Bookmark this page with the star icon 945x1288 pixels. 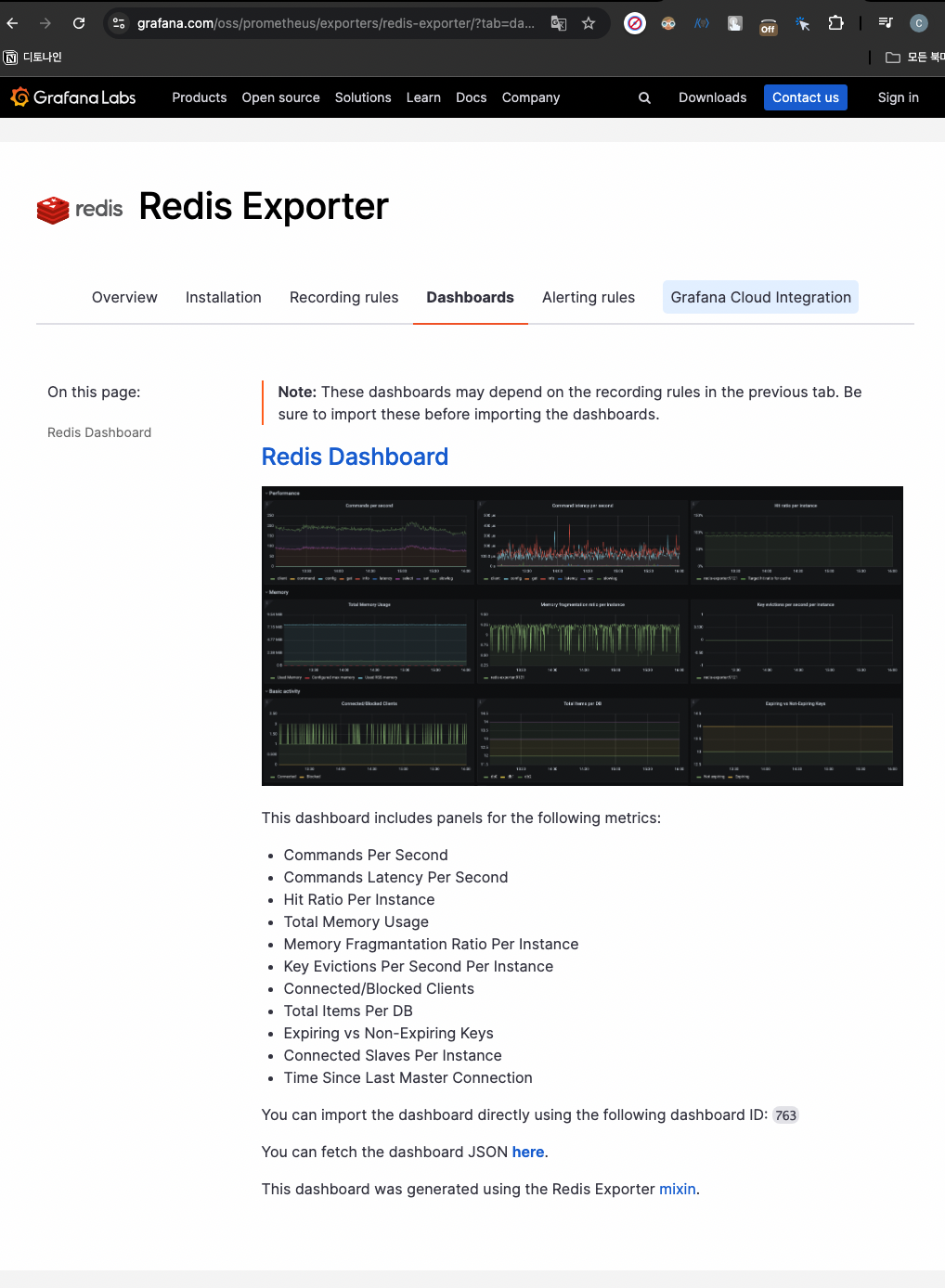pos(589,23)
